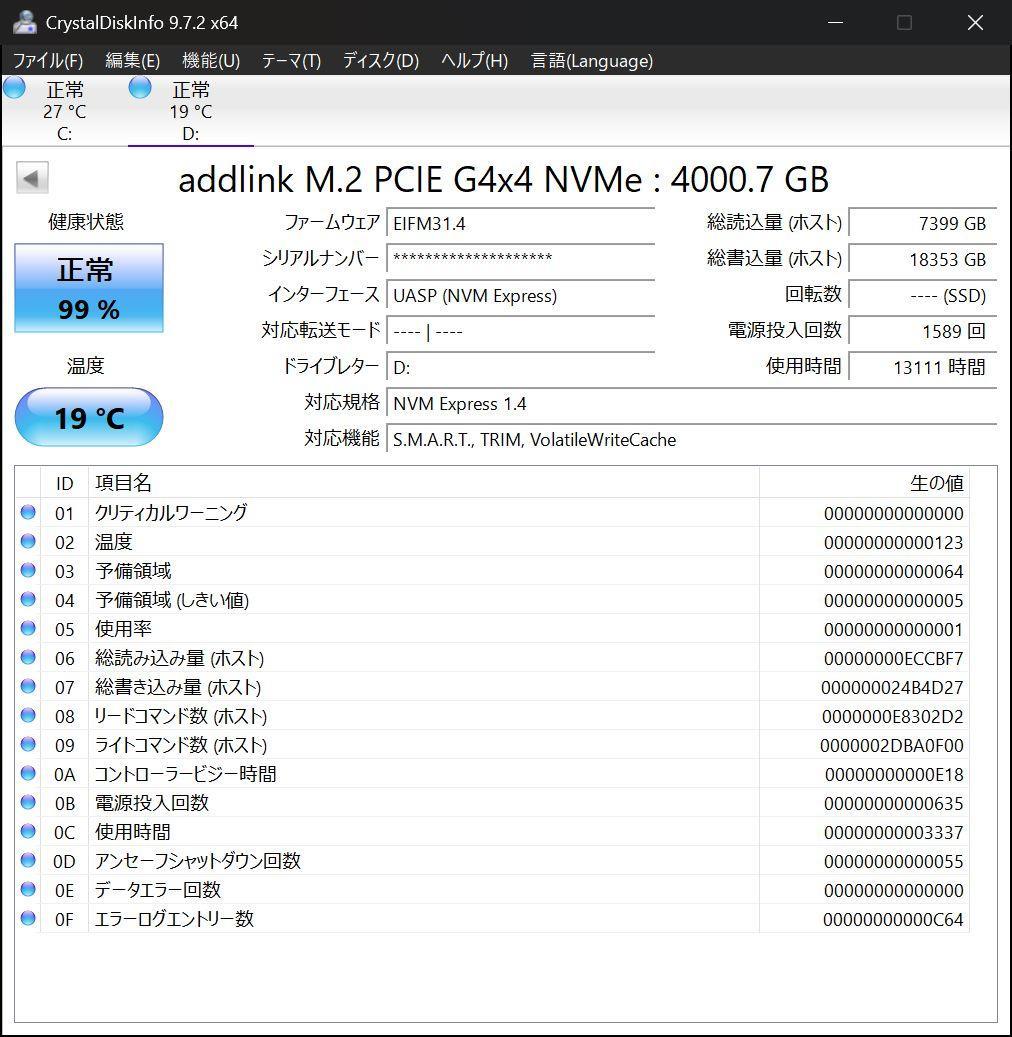
Task: Open the ディスク(D) menu
Action: tap(379, 60)
